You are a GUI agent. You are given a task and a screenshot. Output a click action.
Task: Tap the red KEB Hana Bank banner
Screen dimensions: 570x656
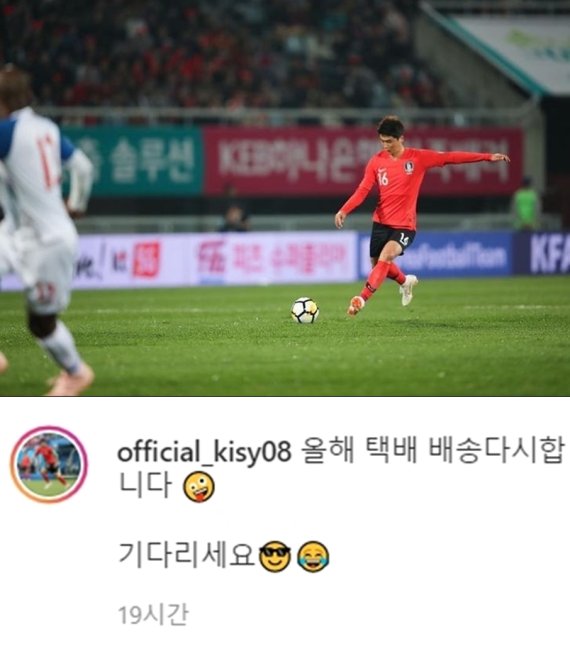[363, 161]
